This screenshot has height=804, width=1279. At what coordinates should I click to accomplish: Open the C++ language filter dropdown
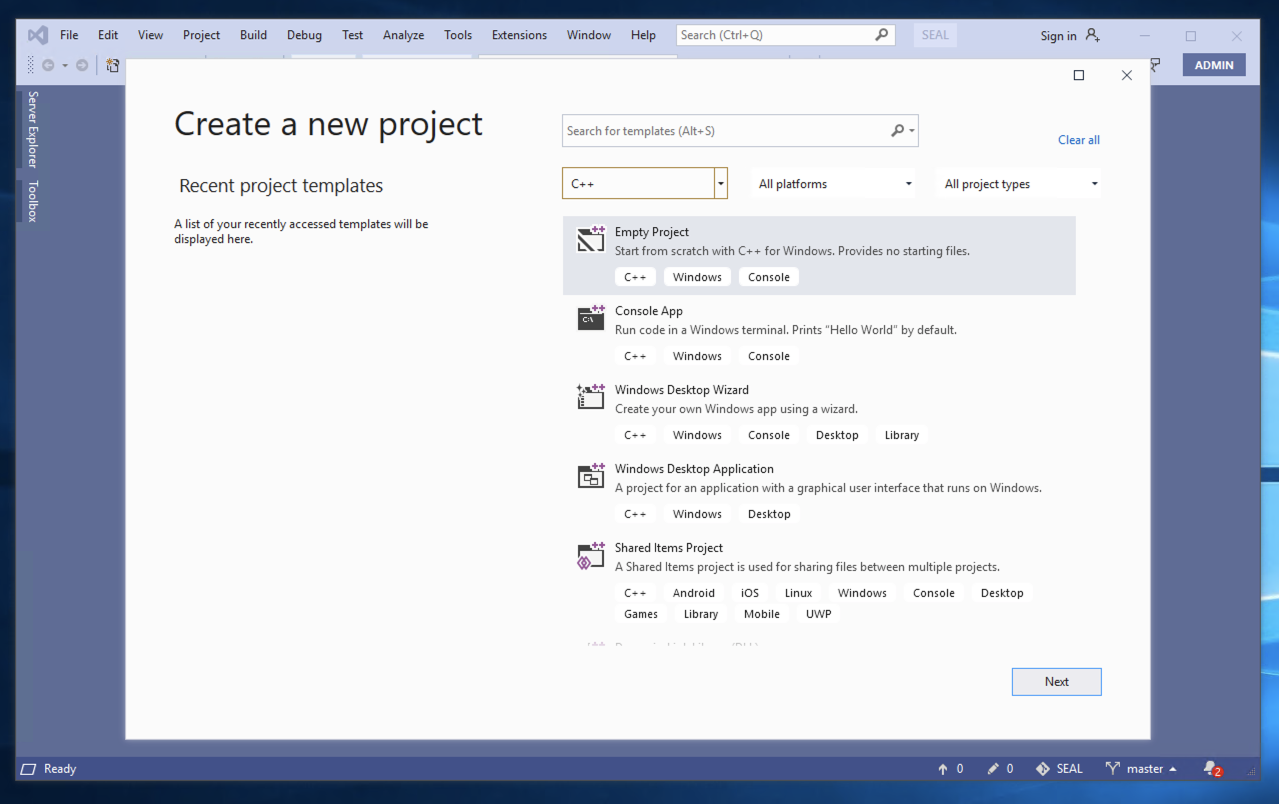click(x=645, y=184)
